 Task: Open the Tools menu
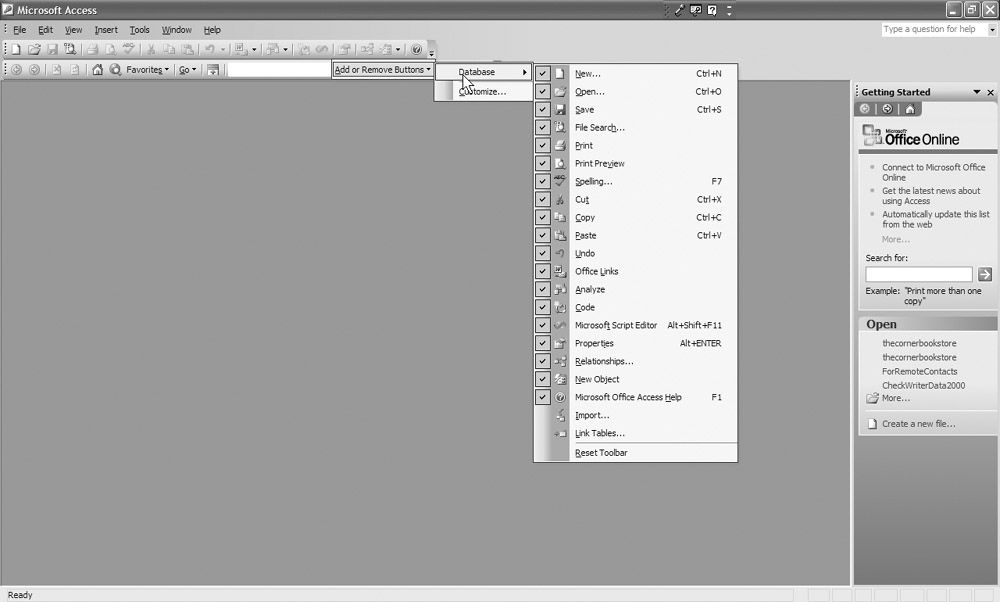coord(139,30)
